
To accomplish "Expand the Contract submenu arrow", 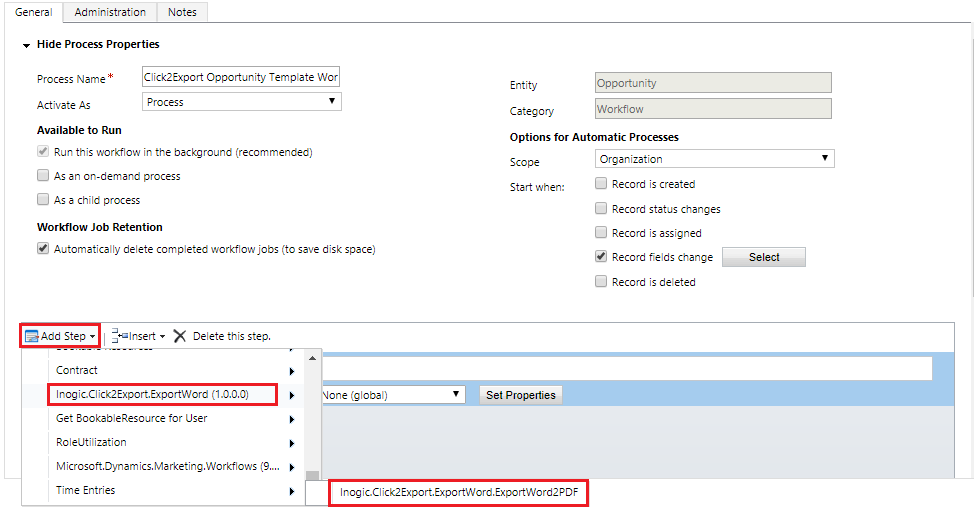I will (x=292, y=371).
